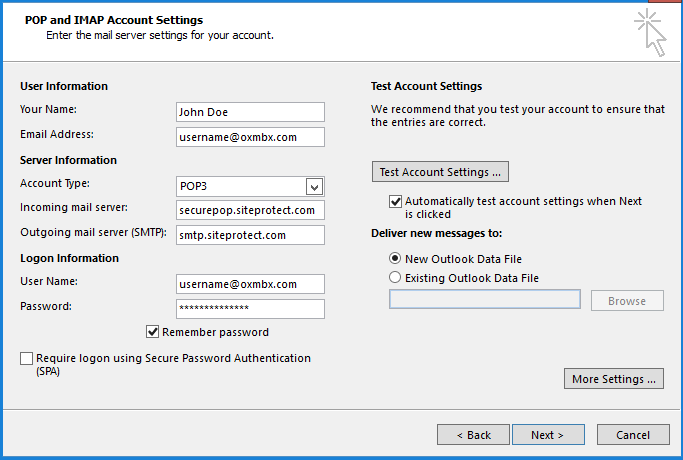The width and height of the screenshot is (683, 460).
Task: Click the Browse button for data file
Action: coord(627,300)
